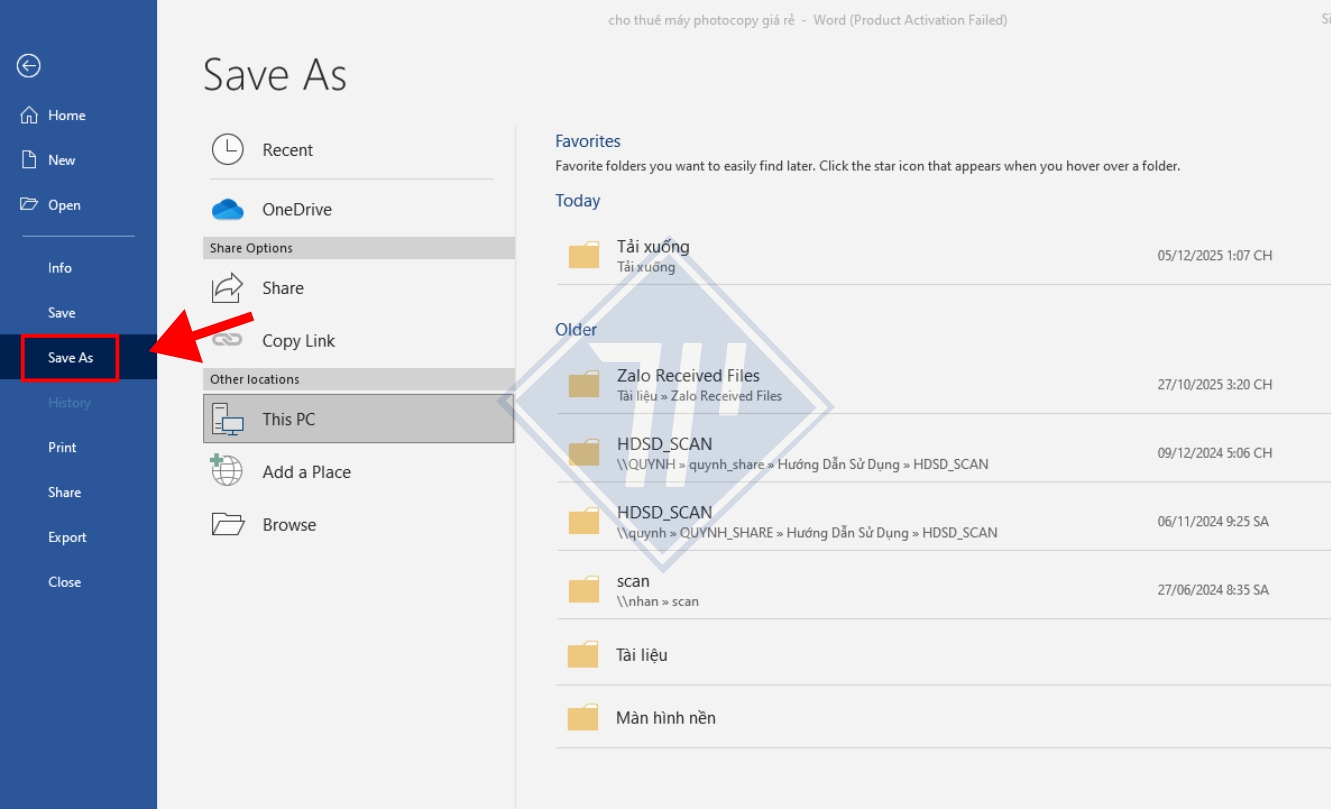Select the Màn hình nền folder
The width and height of the screenshot is (1331, 809).
pos(943,717)
